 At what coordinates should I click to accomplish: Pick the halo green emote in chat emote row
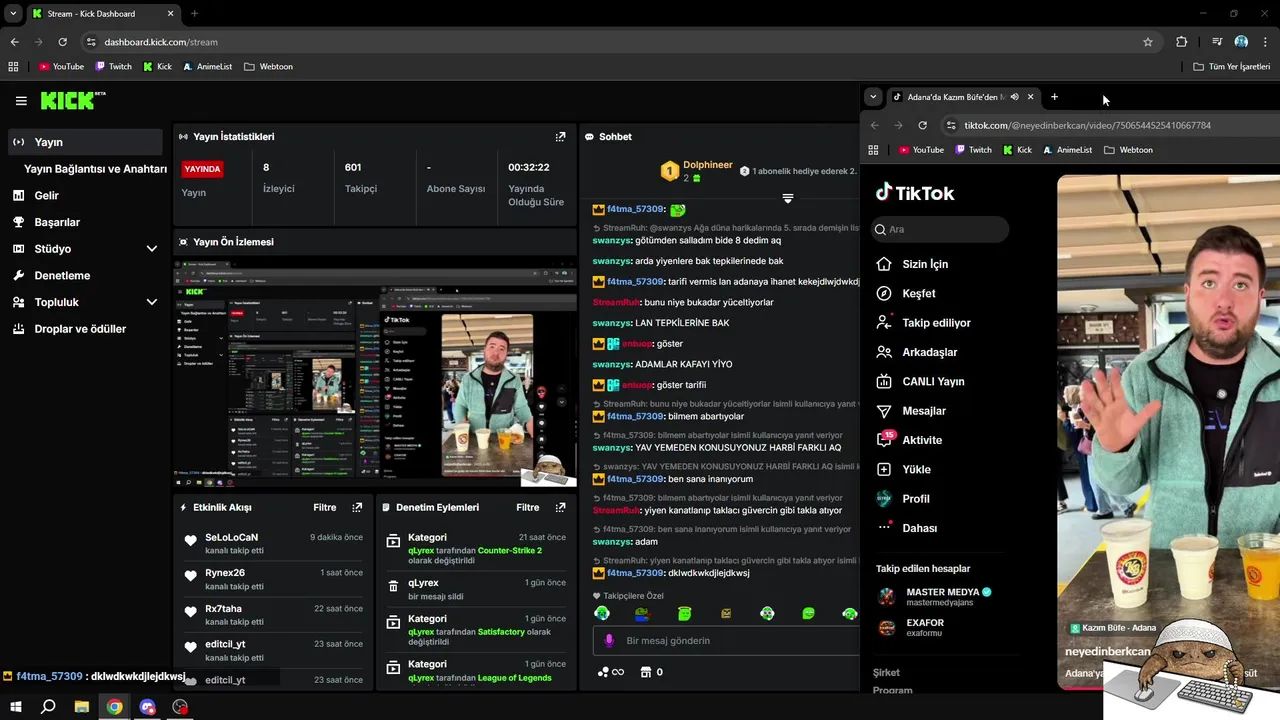pos(684,613)
